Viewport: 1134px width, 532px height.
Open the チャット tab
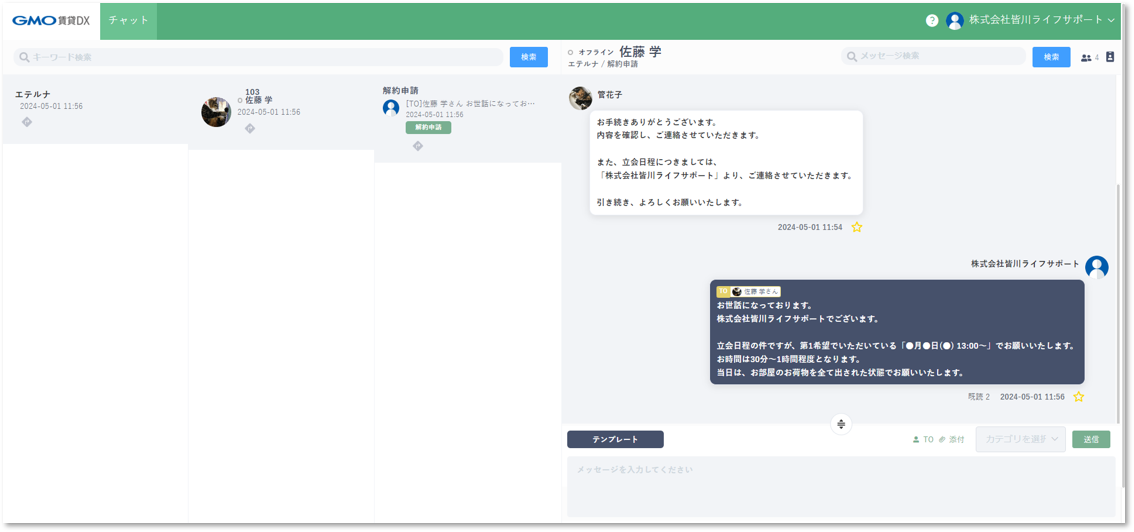[x=129, y=21]
